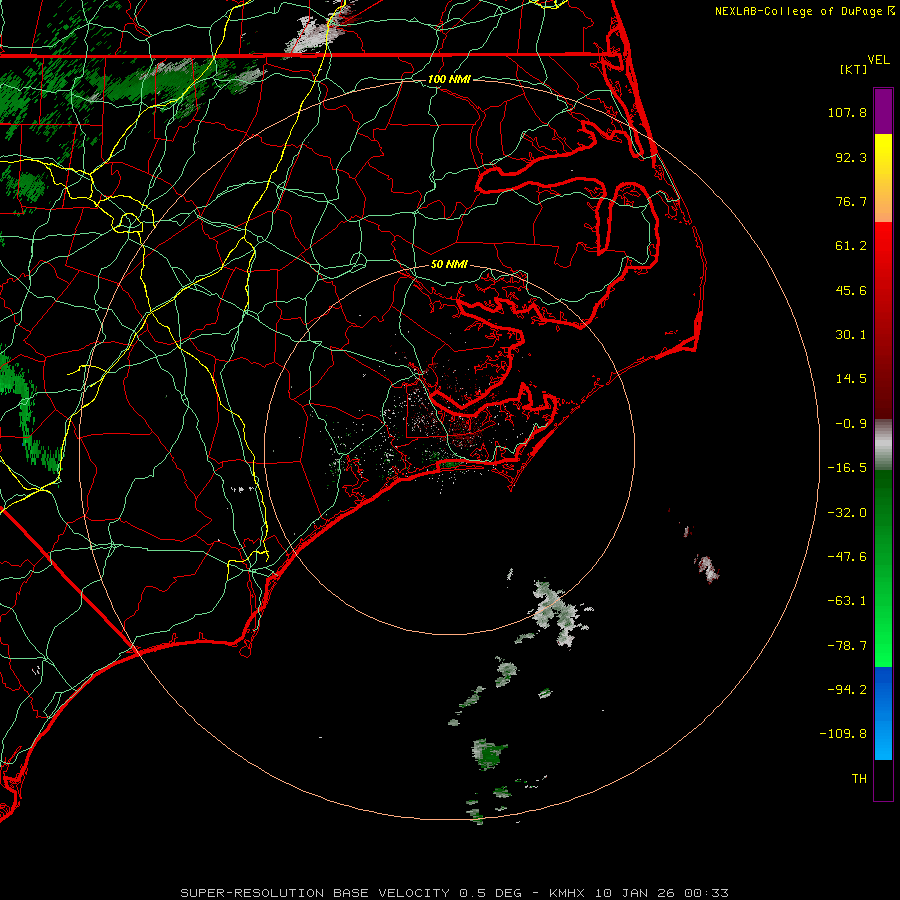Viewport: 900px width, 900px height.
Task: Click the -16.5 velocity scale value
Action: click(847, 468)
